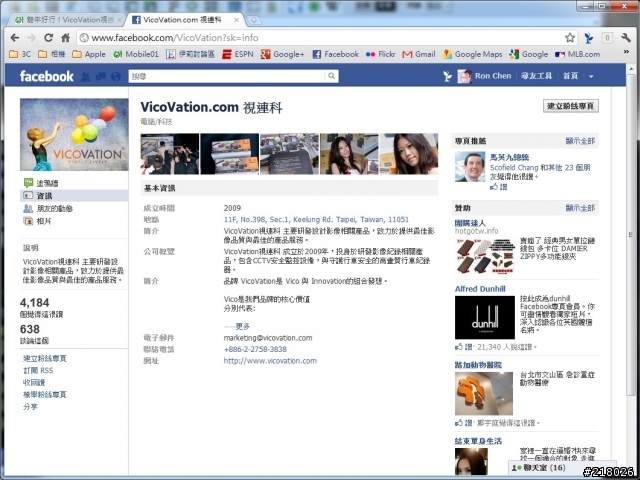Open the browser home page icon
Image resolution: width=640 pixels, height=480 pixels.
click(65, 38)
